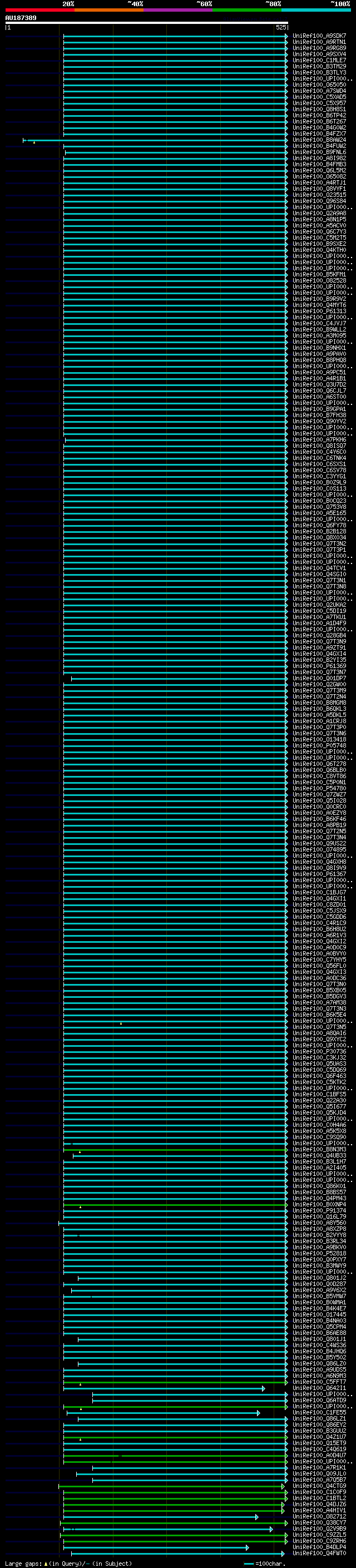Open UniRef100_C5XAD5 hit
The image size is (356, 1568).
(319, 97)
